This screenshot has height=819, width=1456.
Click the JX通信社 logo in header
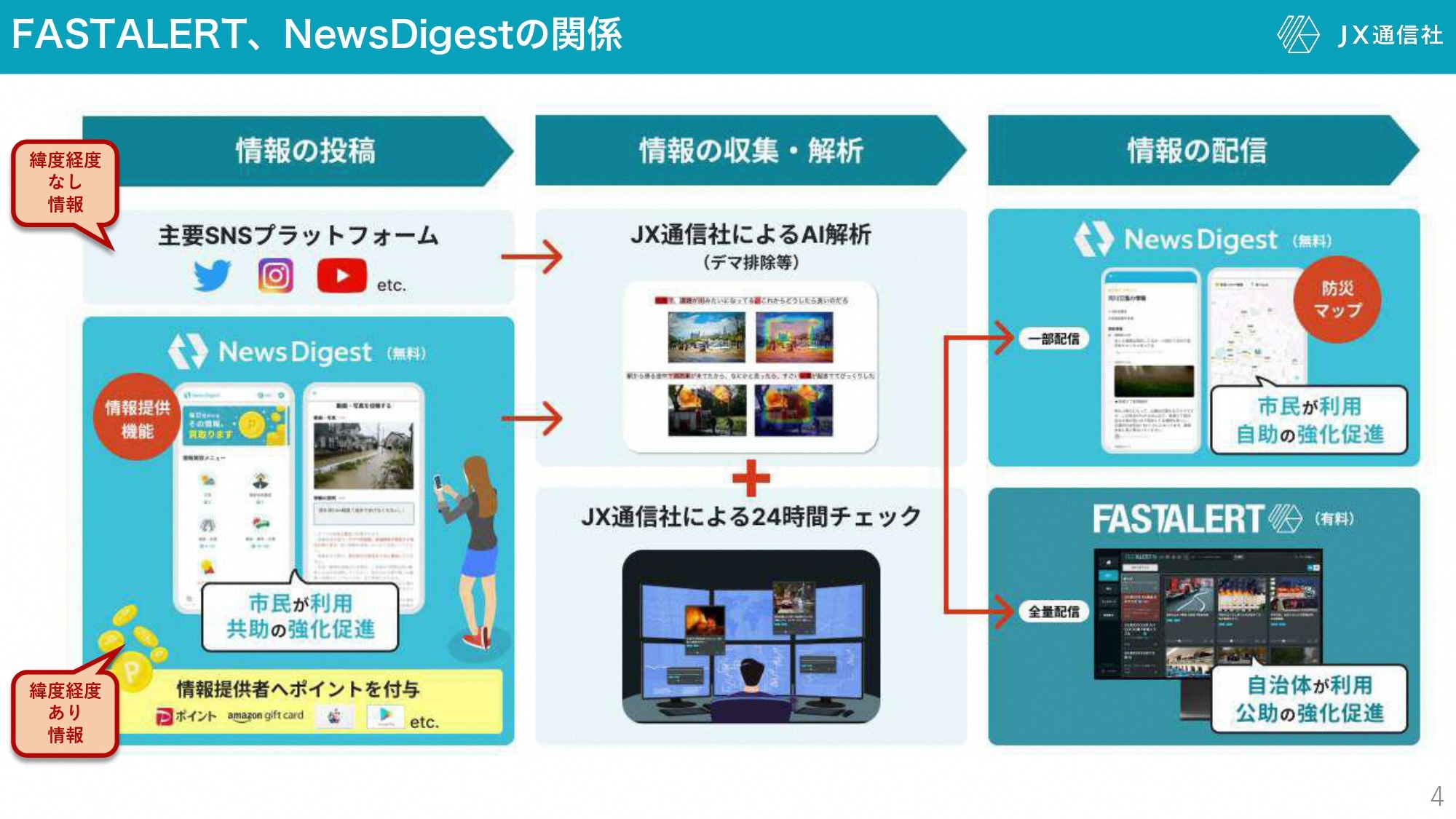tap(1359, 34)
